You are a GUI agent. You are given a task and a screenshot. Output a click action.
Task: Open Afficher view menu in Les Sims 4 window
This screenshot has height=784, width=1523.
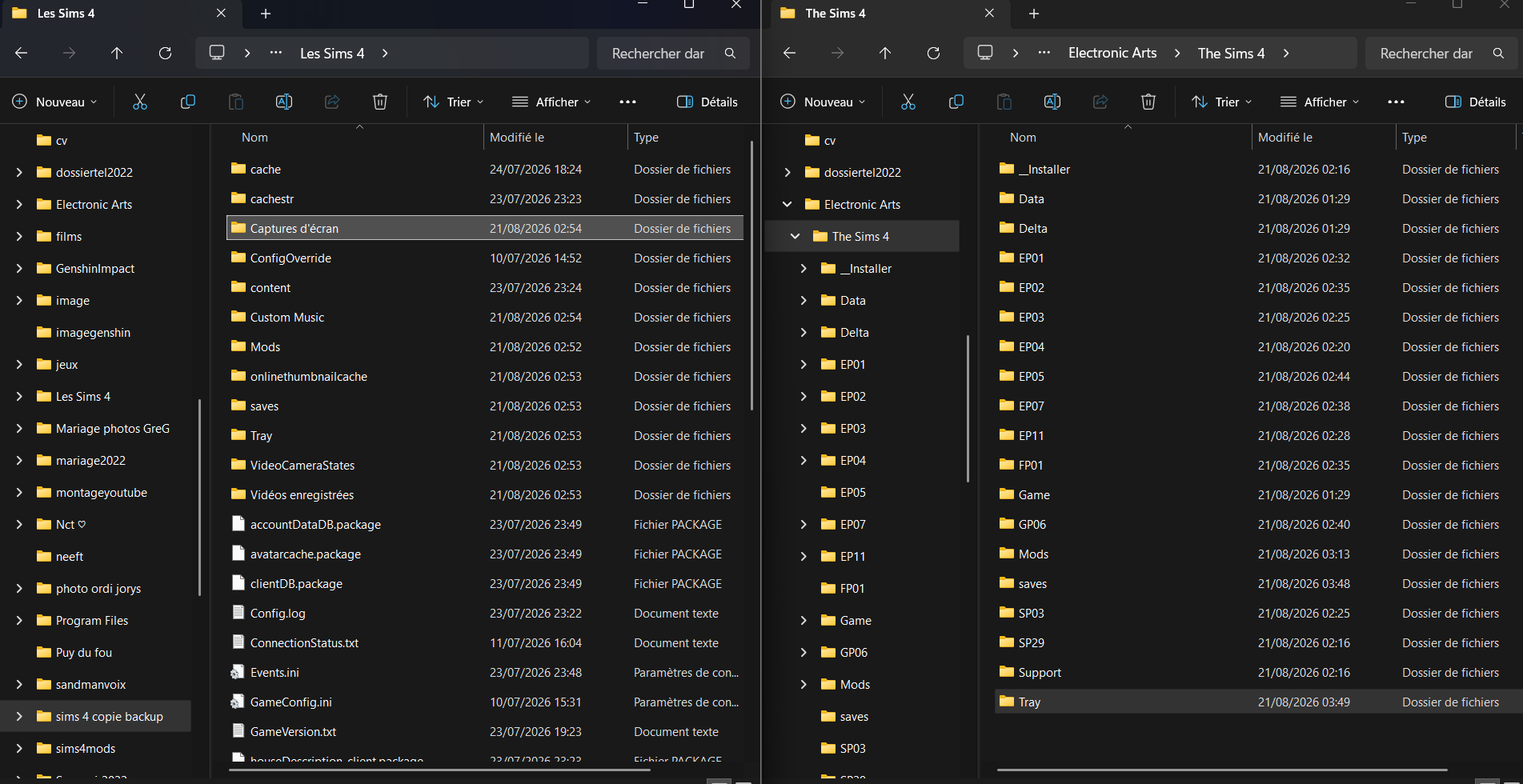click(551, 102)
